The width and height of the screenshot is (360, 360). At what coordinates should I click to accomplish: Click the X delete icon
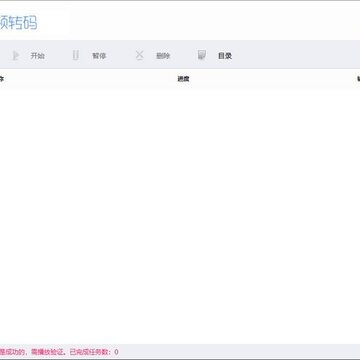[139, 55]
